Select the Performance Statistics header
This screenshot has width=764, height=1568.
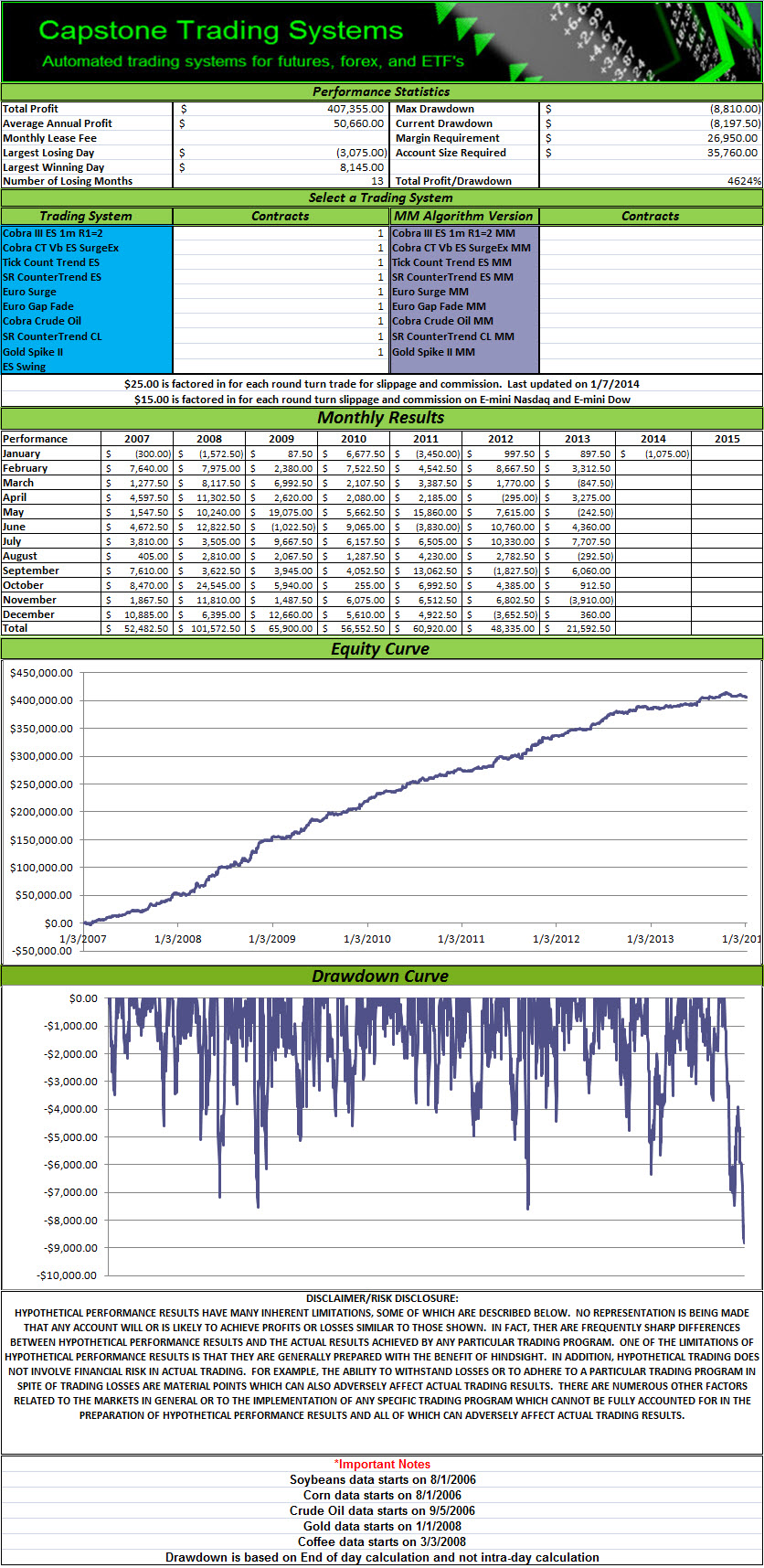click(381, 91)
